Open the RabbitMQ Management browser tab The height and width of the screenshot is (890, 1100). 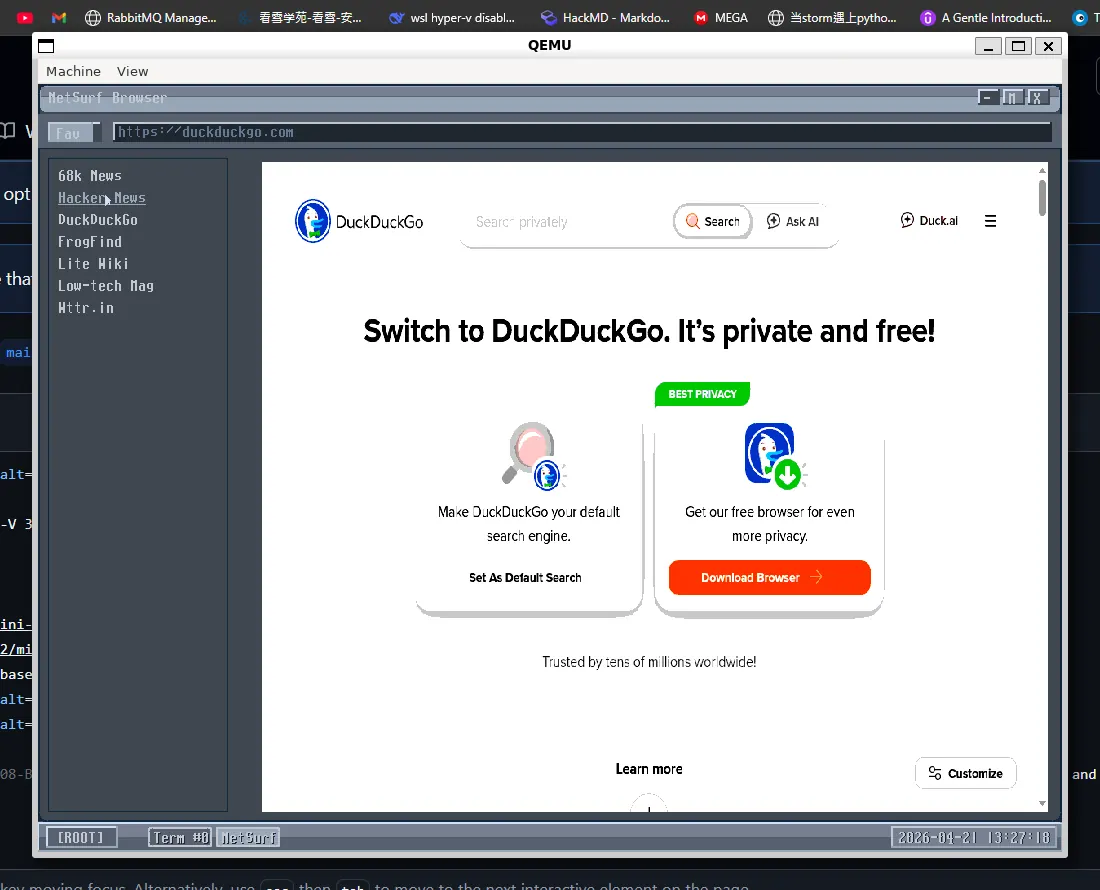point(150,18)
